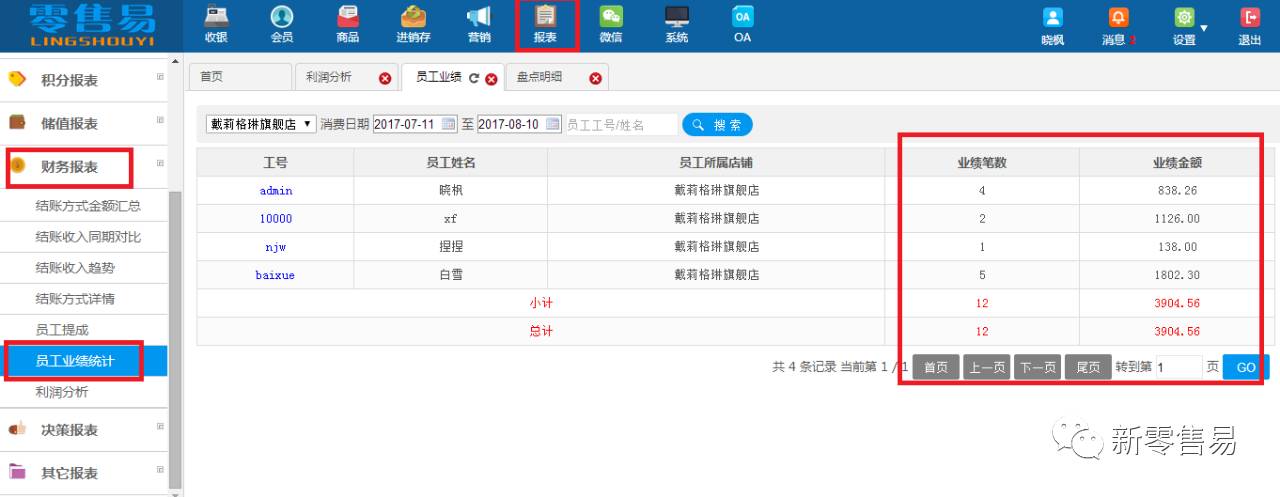Open the 微信 WeChat module icon
1280x497 pixels.
pos(610,25)
